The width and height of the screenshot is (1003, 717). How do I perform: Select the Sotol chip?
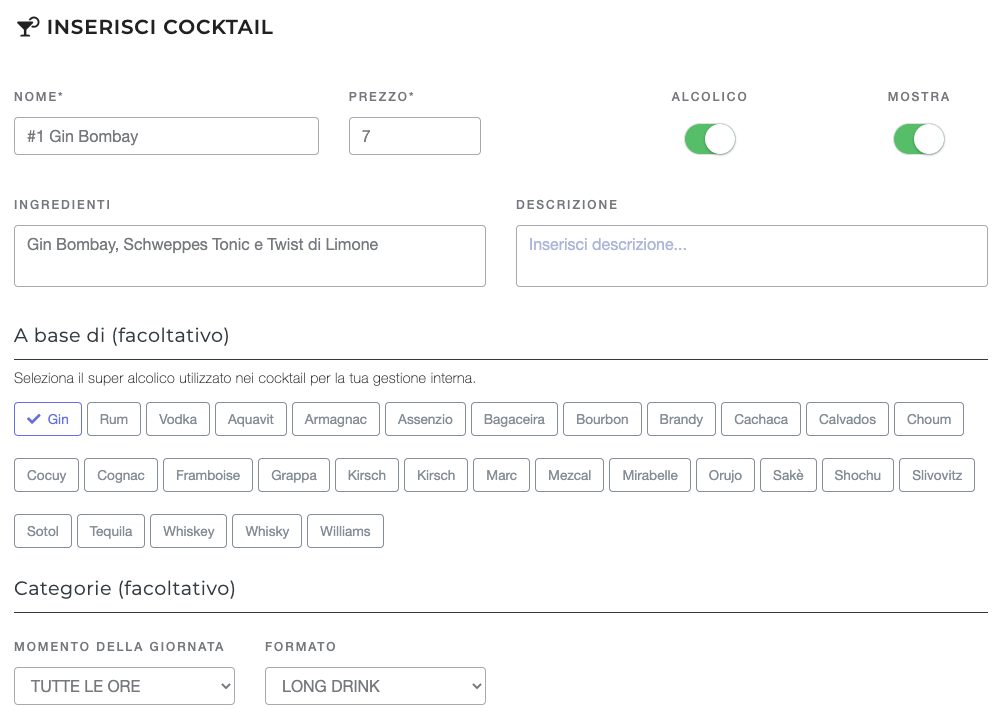pos(43,531)
